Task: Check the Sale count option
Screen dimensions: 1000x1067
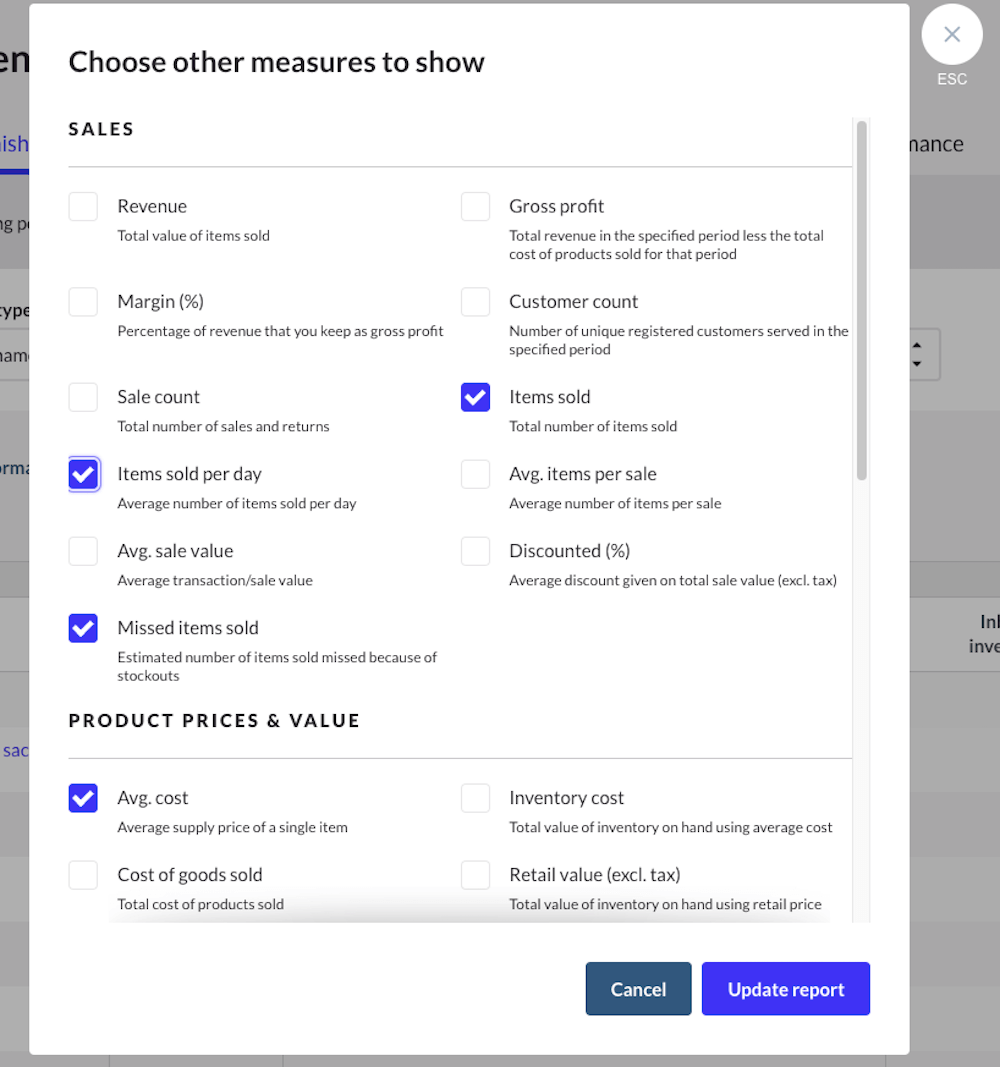Action: 83,397
